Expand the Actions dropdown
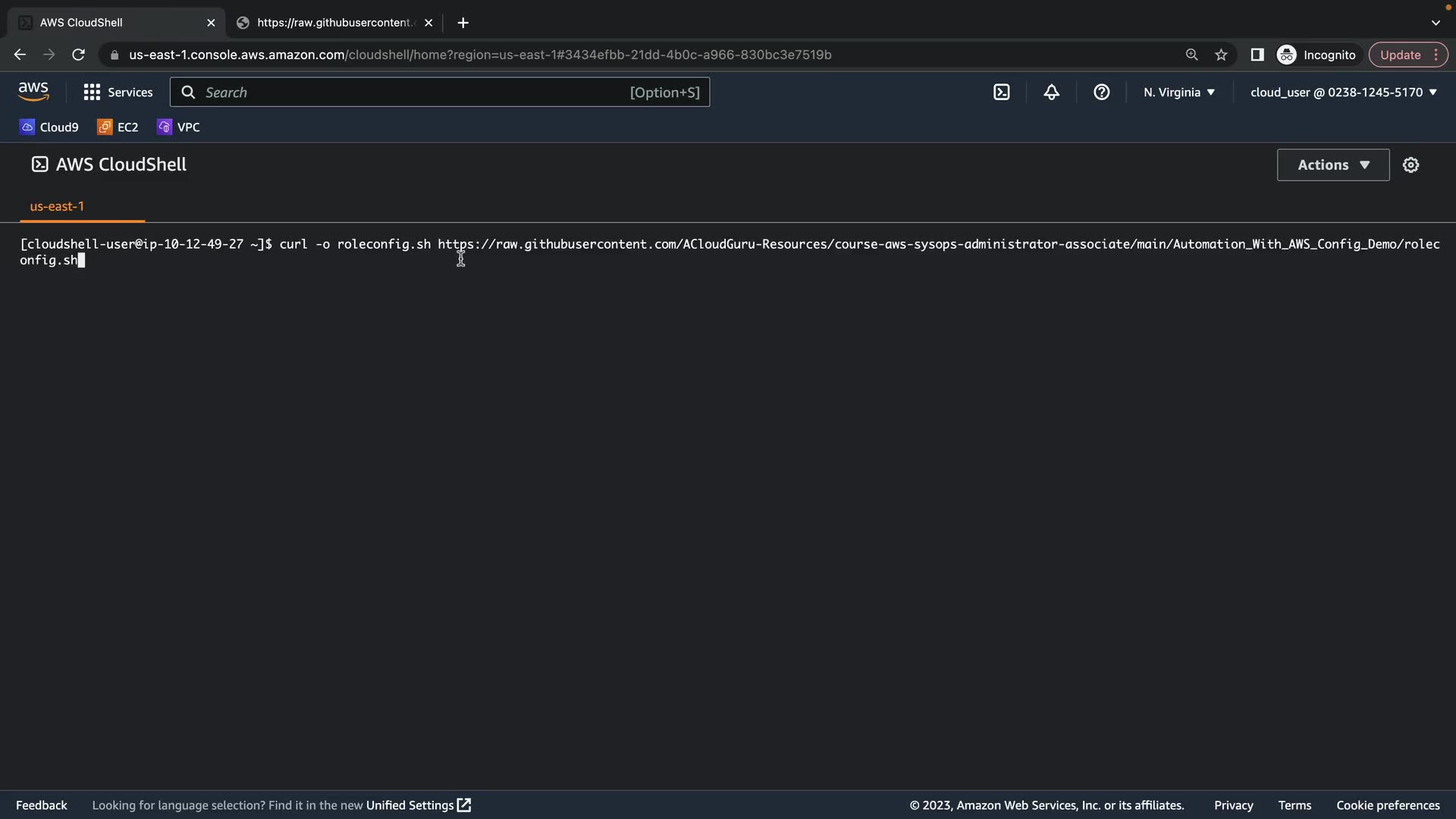 [1332, 165]
